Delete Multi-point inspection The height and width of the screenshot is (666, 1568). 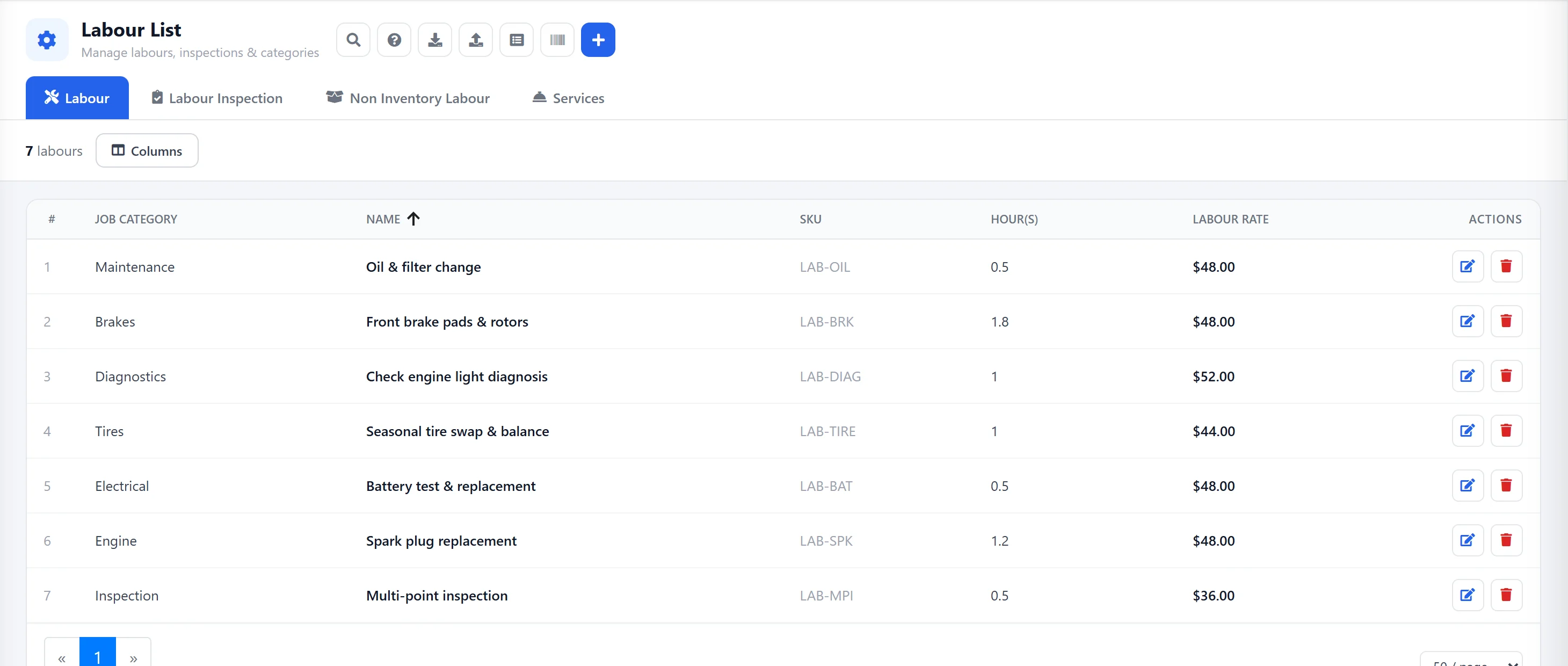[1507, 595]
